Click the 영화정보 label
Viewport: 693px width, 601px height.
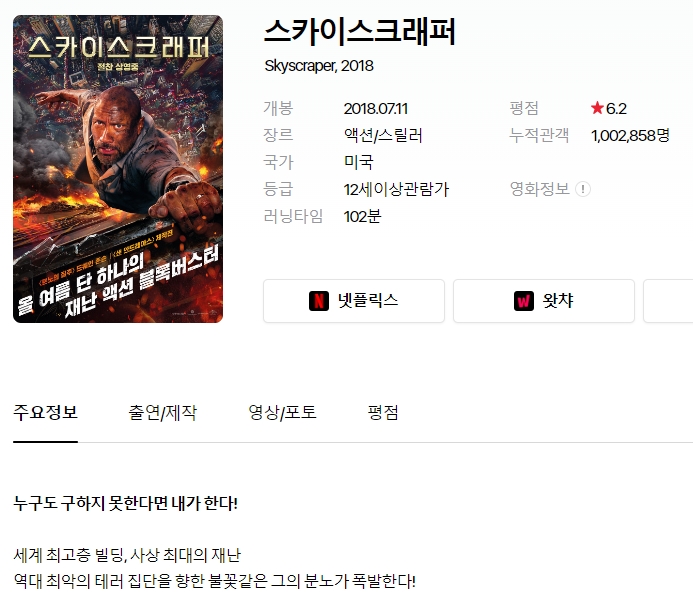click(540, 189)
